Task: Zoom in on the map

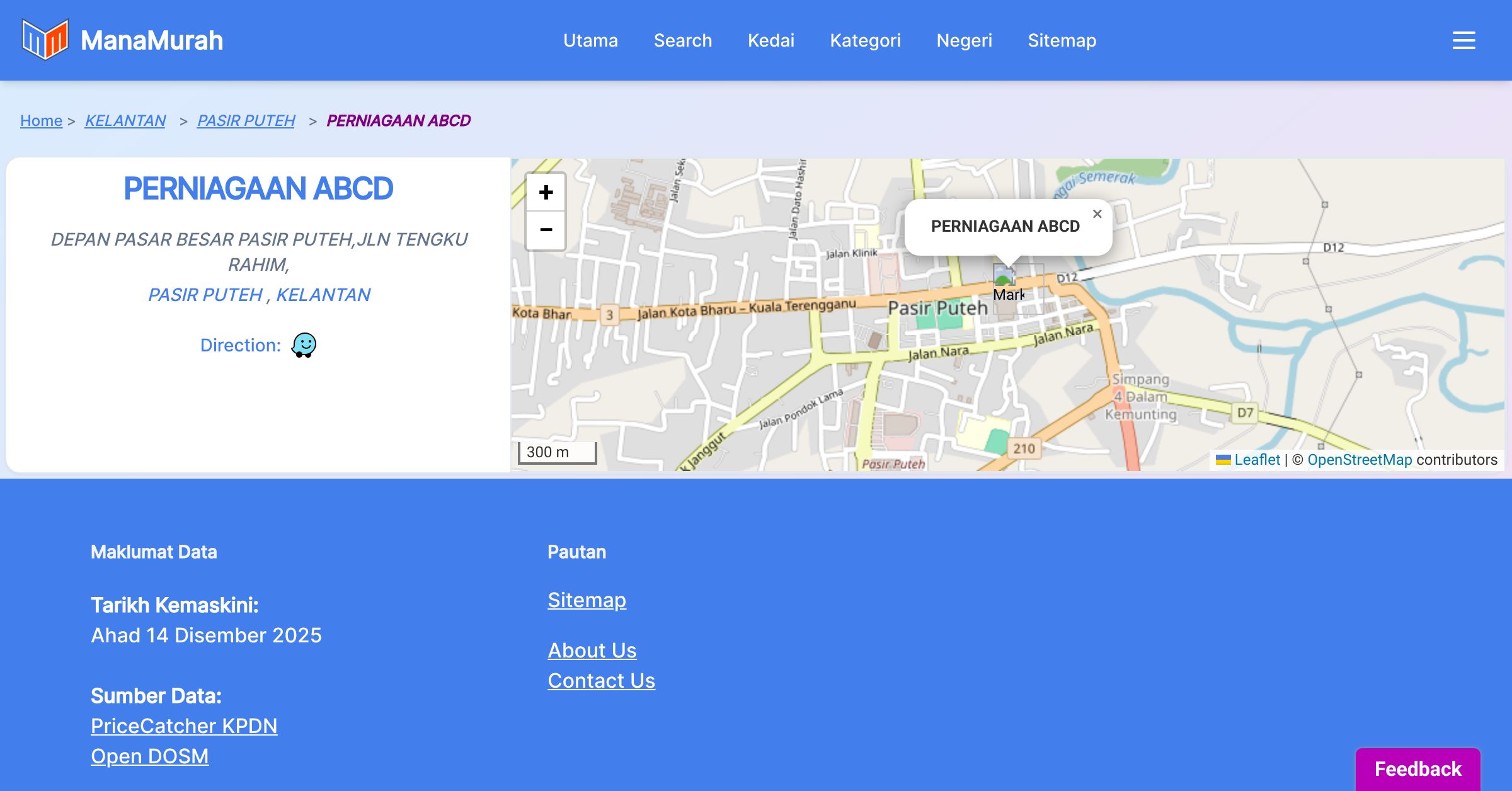Action: (546, 192)
